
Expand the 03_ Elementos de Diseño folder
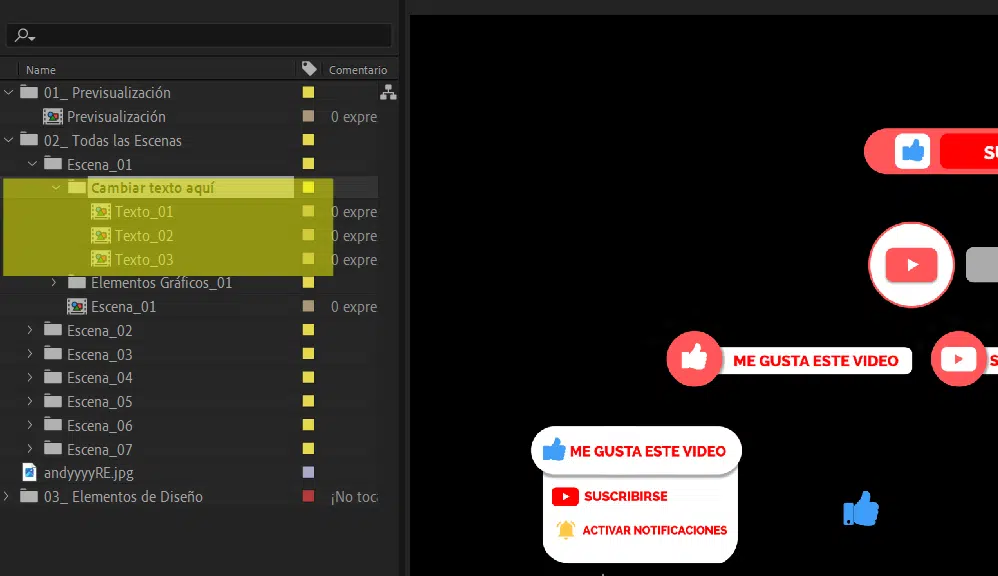(x=6, y=496)
